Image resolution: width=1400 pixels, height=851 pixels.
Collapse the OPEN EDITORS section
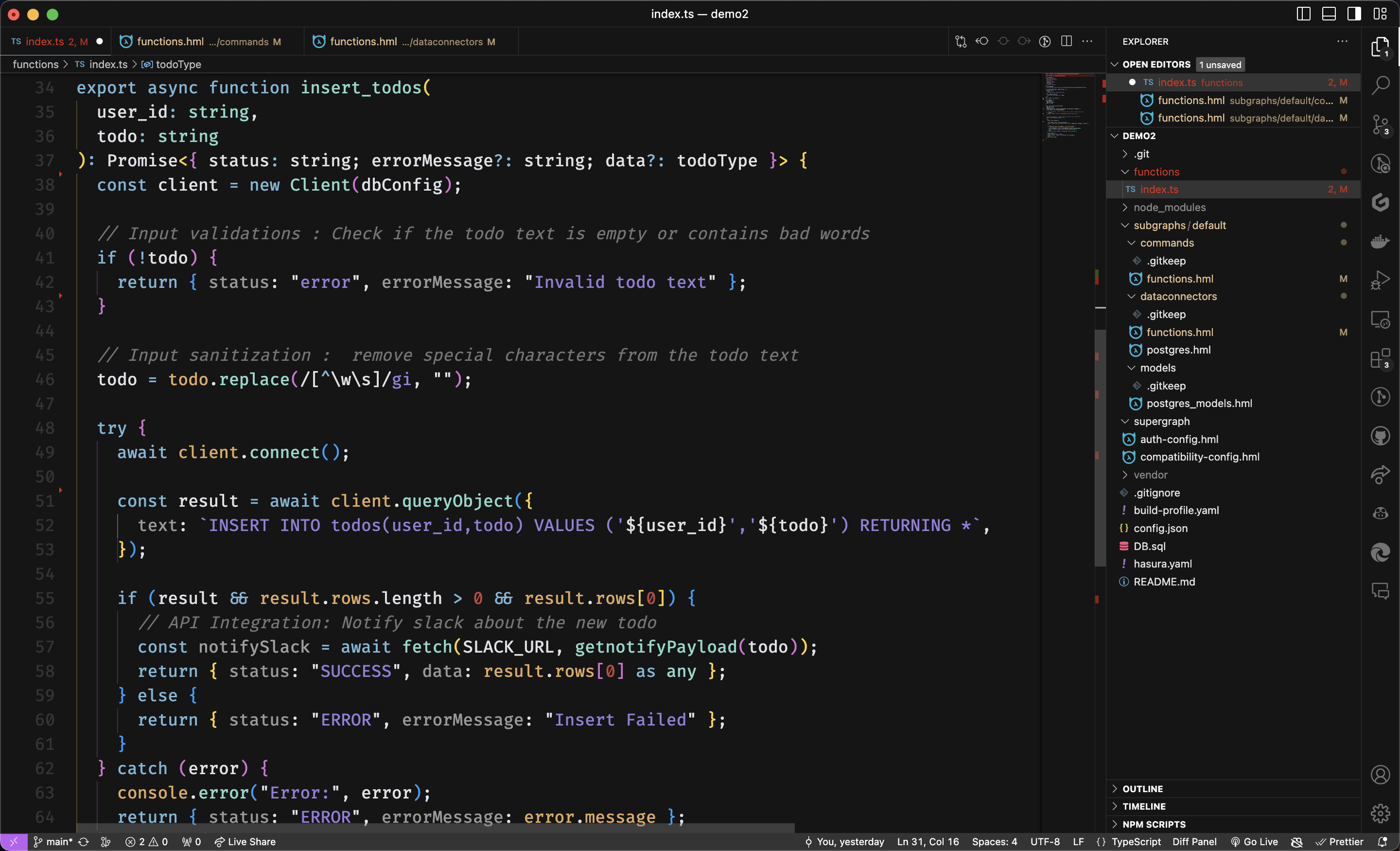(x=1156, y=64)
